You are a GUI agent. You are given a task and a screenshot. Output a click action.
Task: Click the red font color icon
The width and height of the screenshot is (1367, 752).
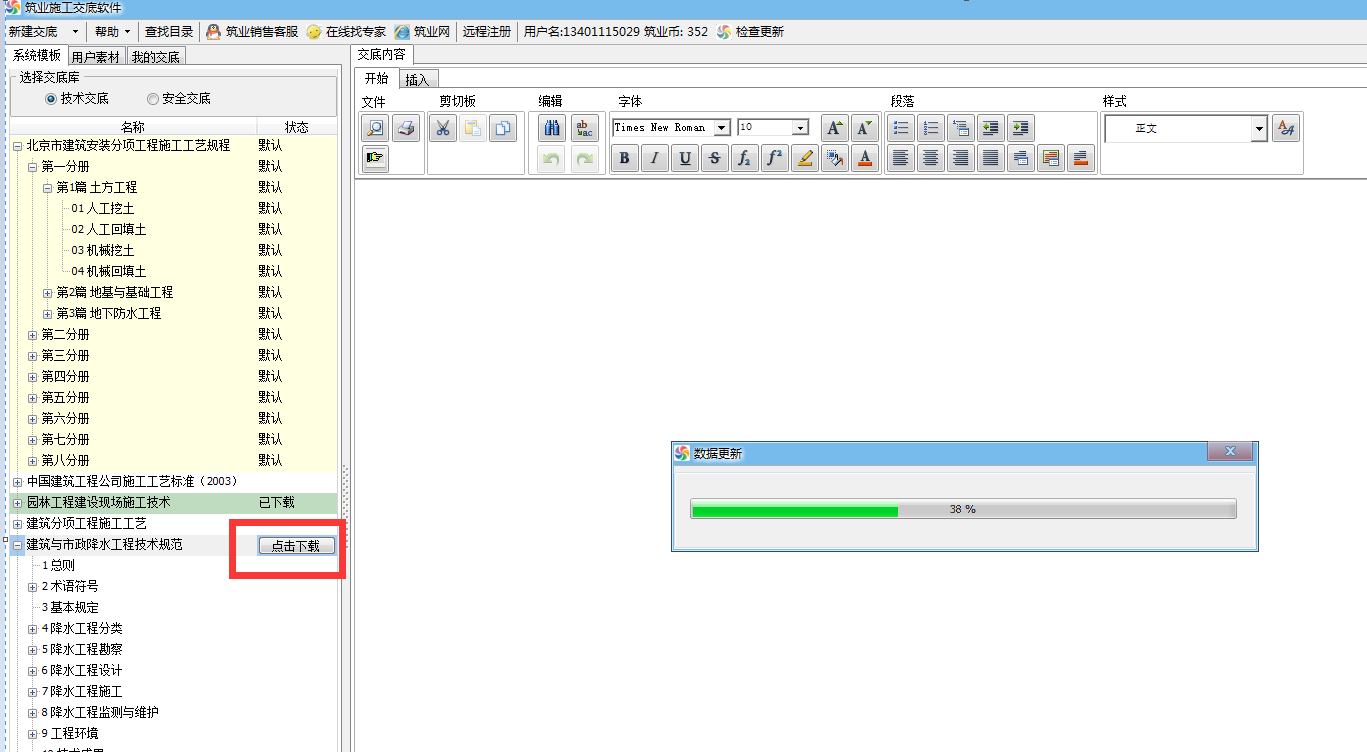coord(865,158)
